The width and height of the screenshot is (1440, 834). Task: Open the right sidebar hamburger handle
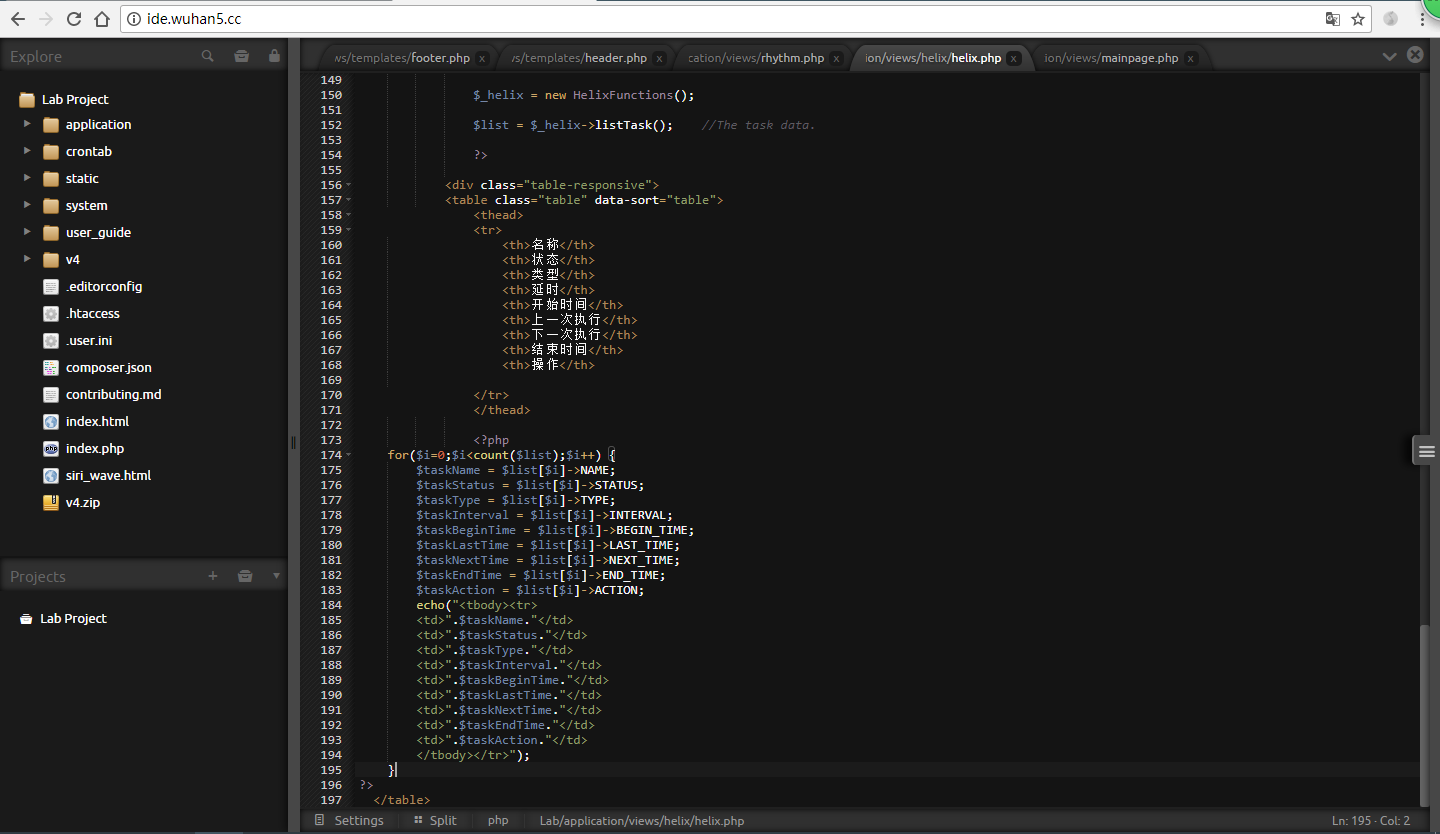tap(1426, 452)
